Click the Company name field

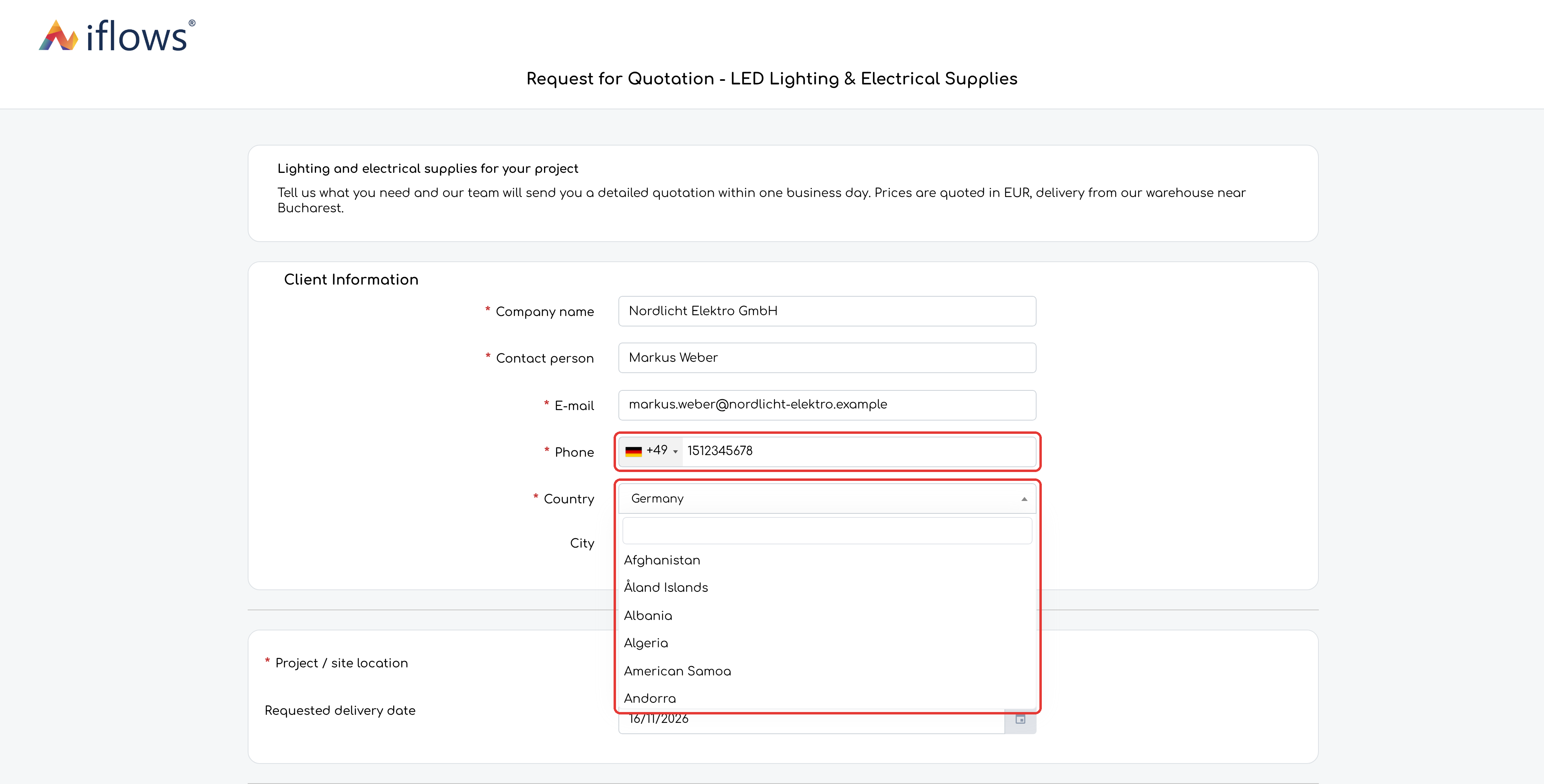pyautogui.click(x=827, y=311)
